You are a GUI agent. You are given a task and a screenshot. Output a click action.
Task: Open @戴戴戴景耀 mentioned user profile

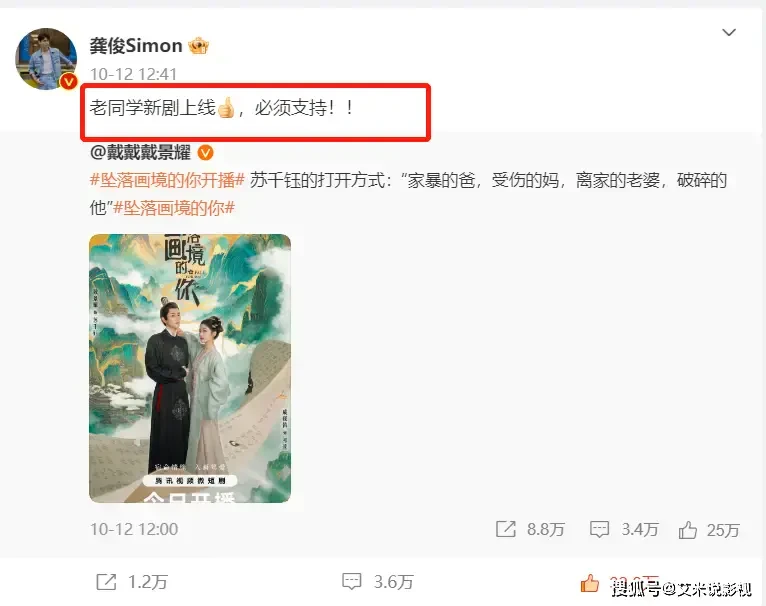pos(140,152)
